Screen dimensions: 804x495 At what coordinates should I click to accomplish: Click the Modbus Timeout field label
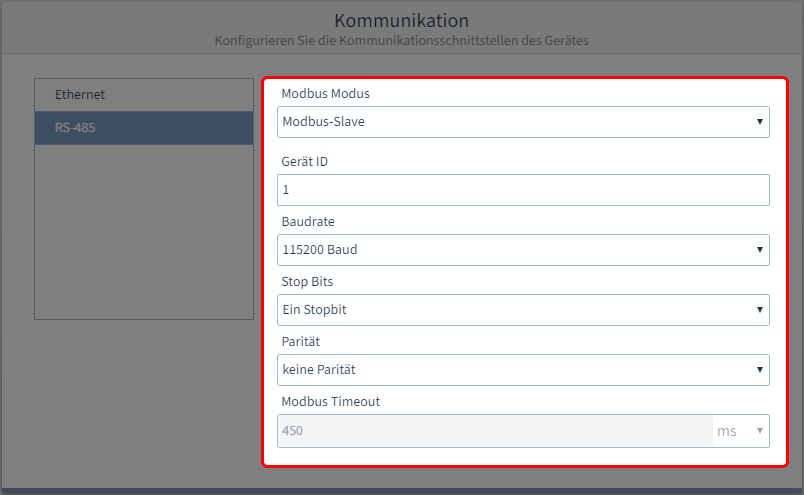point(331,402)
